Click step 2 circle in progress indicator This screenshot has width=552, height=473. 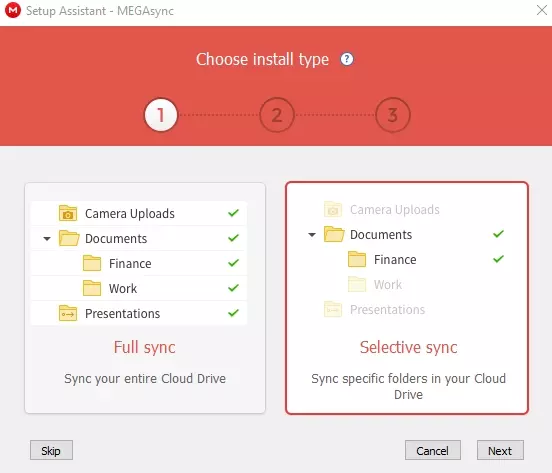[277, 115]
